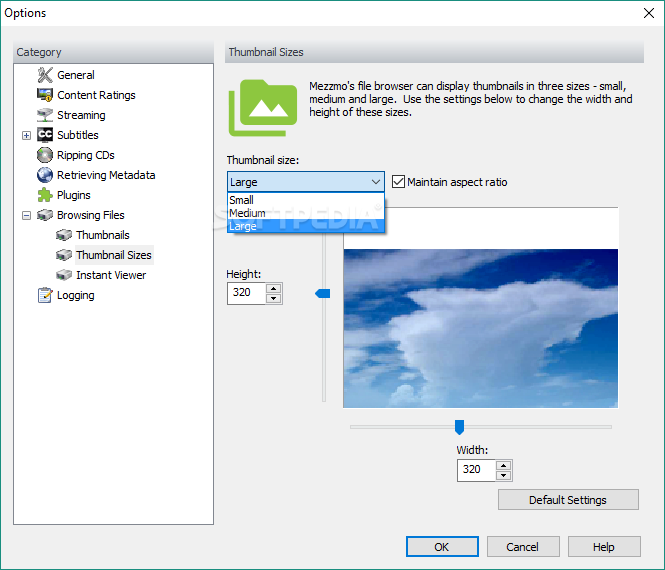Image resolution: width=665 pixels, height=570 pixels.
Task: Choose Medium from the dropdown list
Action: coord(306,213)
